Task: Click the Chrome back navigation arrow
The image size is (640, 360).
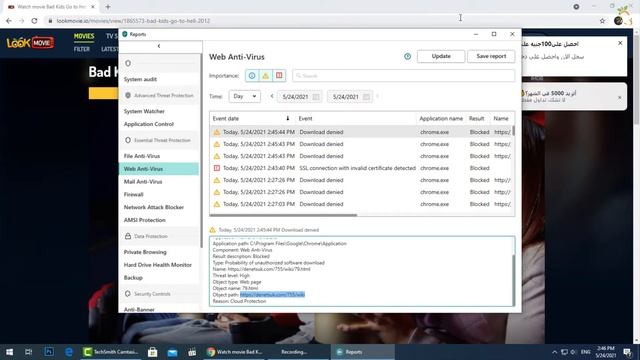Action: pos(9,21)
